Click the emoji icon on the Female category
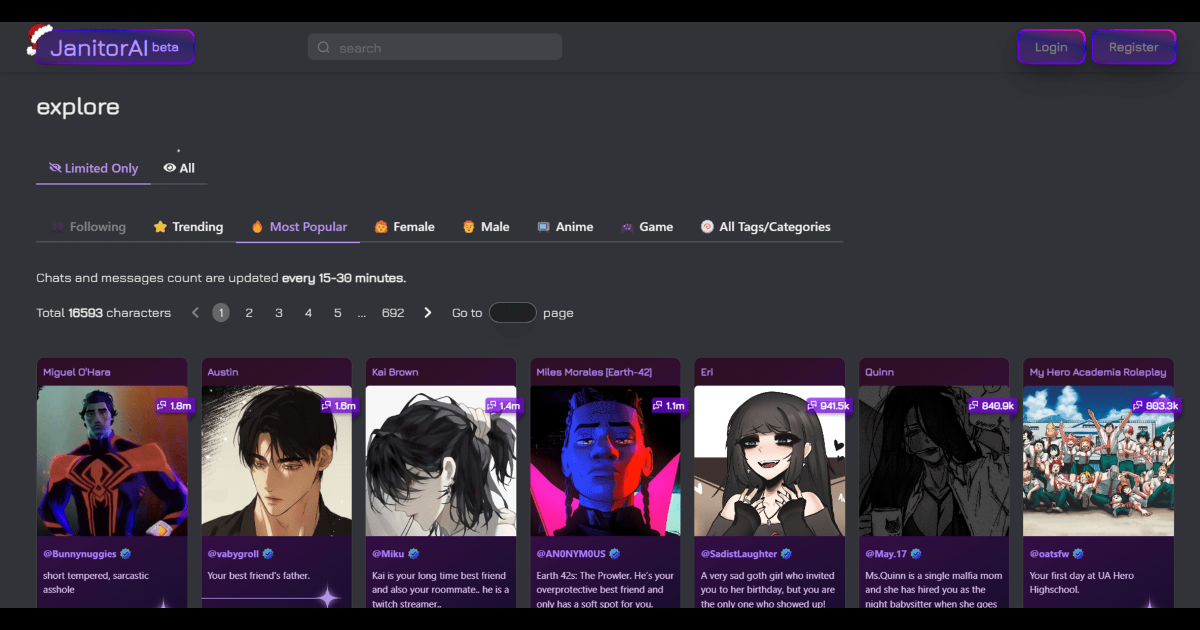 click(x=381, y=226)
